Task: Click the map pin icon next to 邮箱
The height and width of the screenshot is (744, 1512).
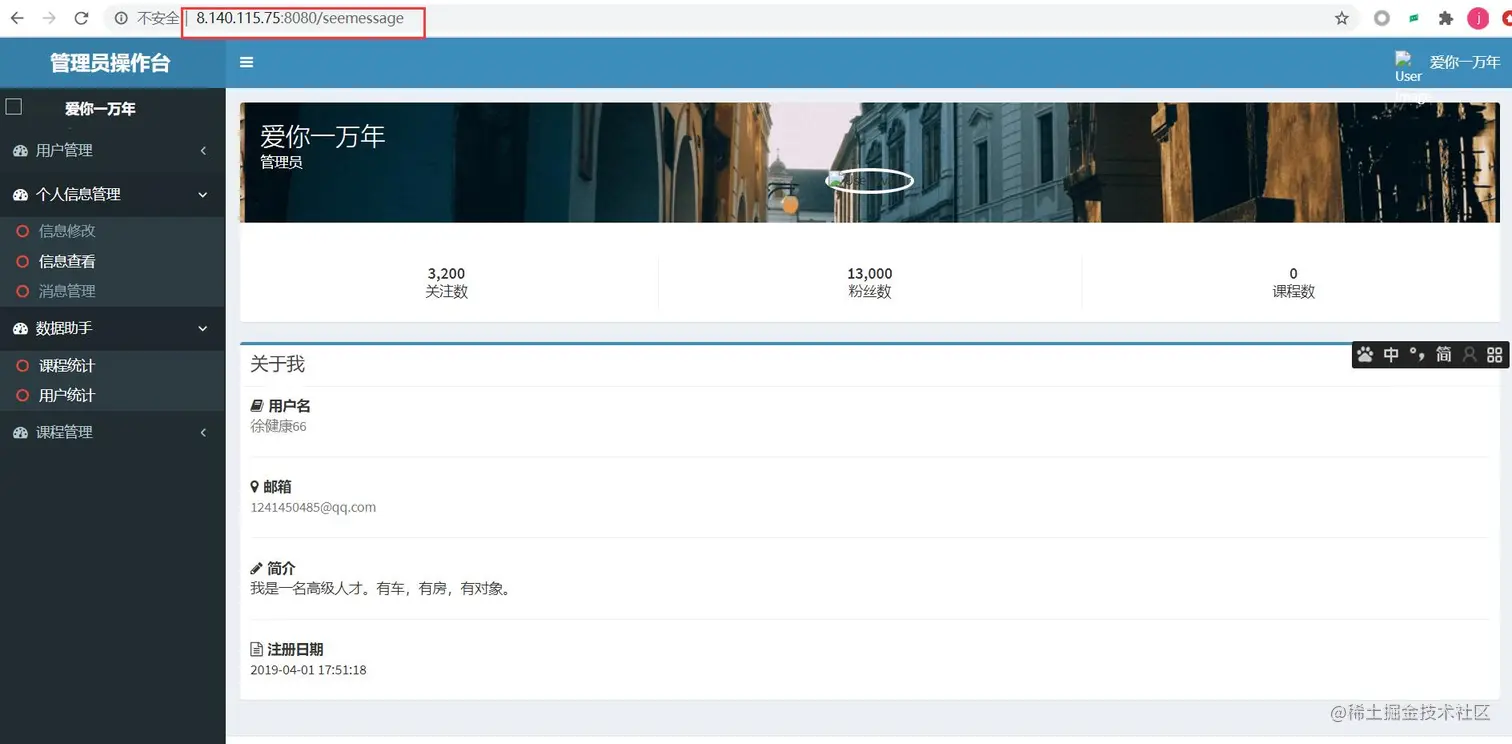Action: 255,487
